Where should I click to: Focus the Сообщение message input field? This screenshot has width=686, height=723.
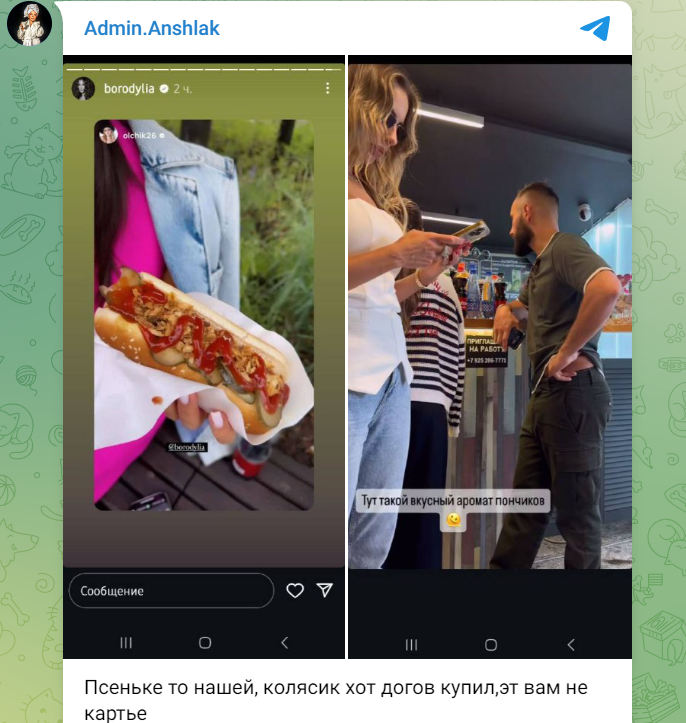[172, 590]
